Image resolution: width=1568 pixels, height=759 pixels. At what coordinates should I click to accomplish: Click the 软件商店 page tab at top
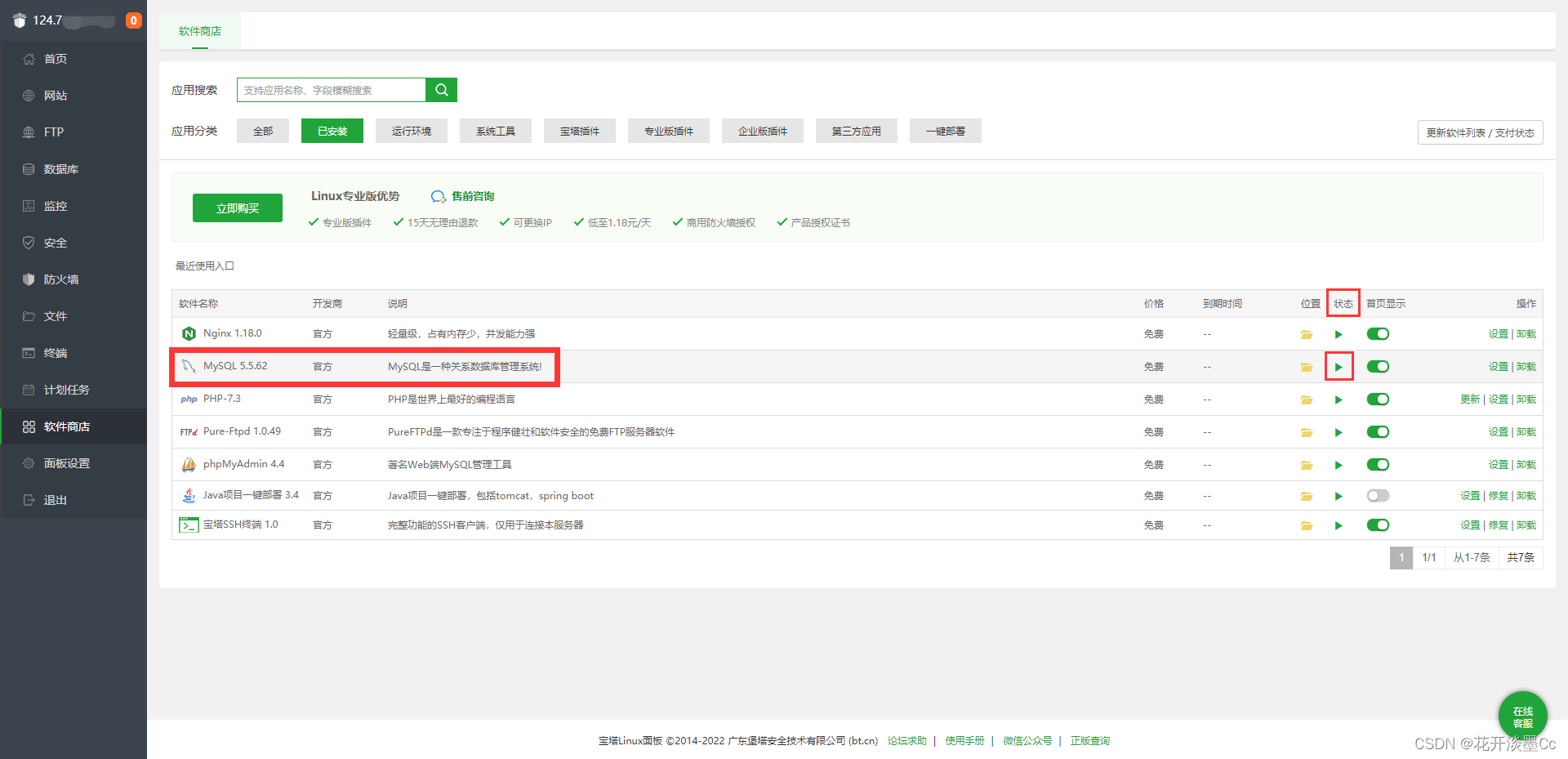click(x=200, y=31)
